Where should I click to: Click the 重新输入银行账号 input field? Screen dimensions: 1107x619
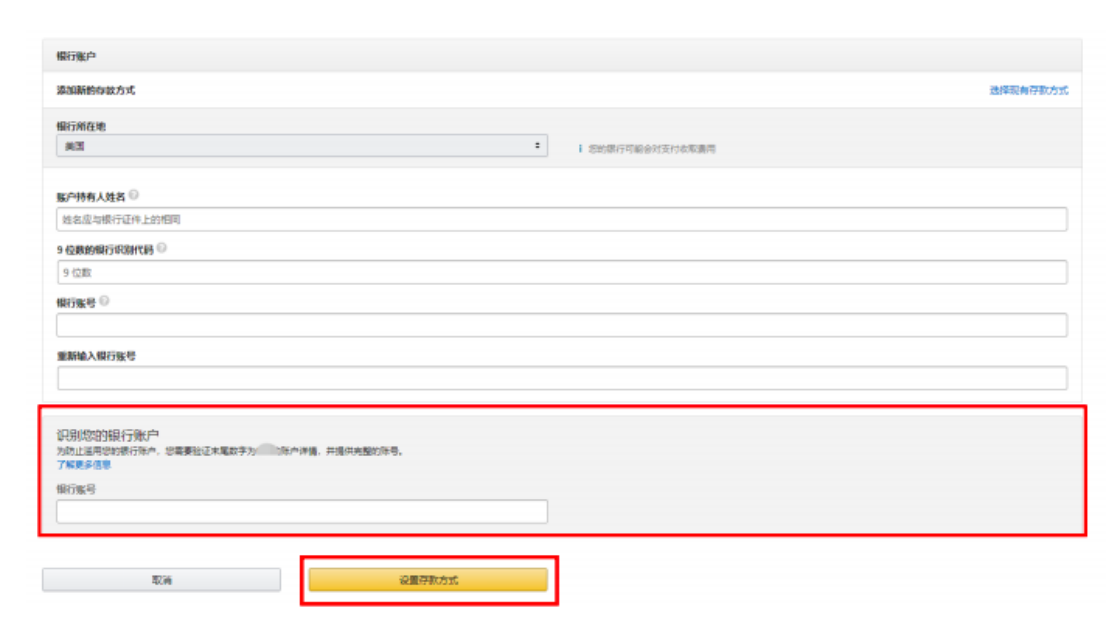tap(561, 378)
